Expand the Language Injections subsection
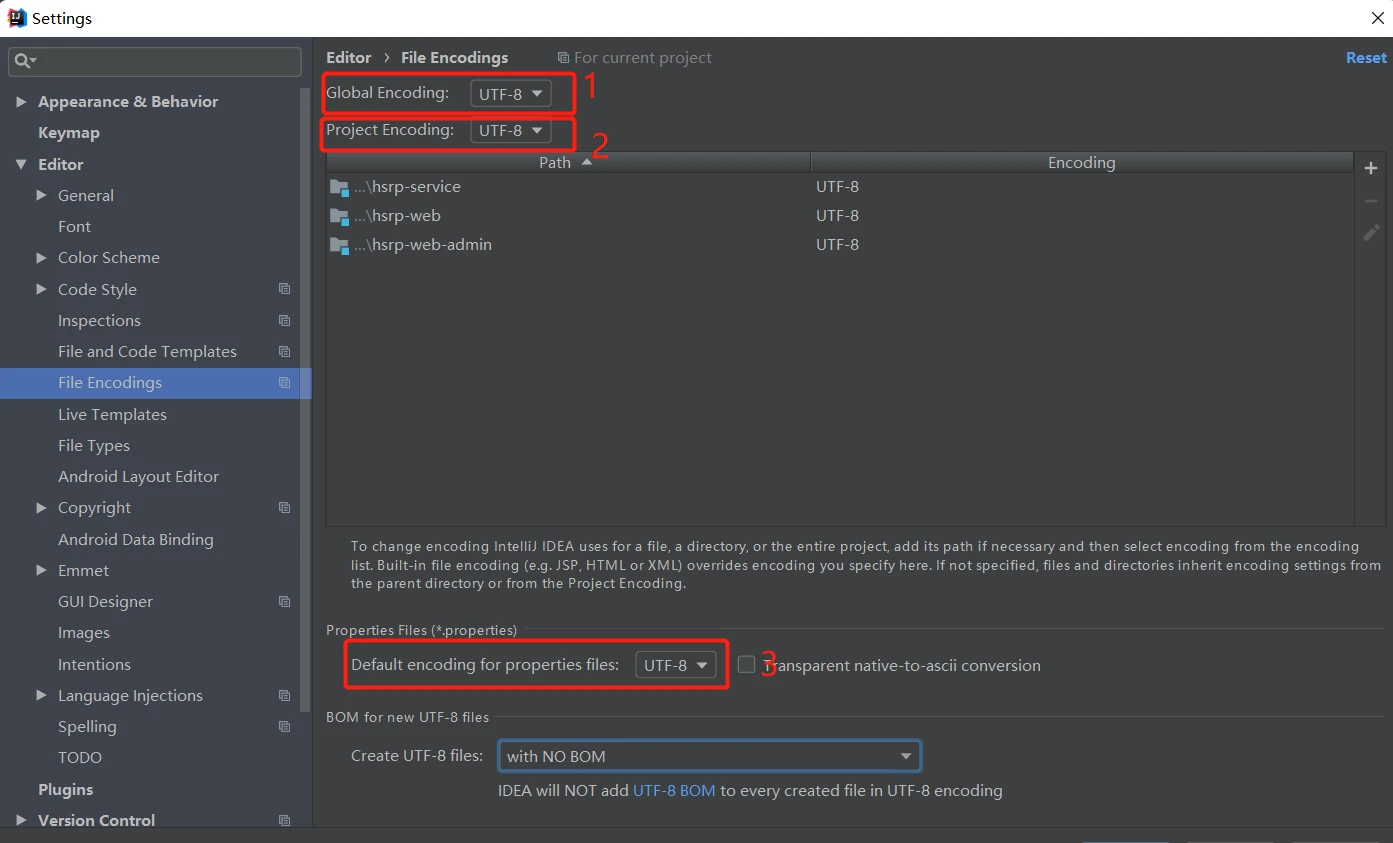This screenshot has height=843, width=1393. [x=41, y=695]
